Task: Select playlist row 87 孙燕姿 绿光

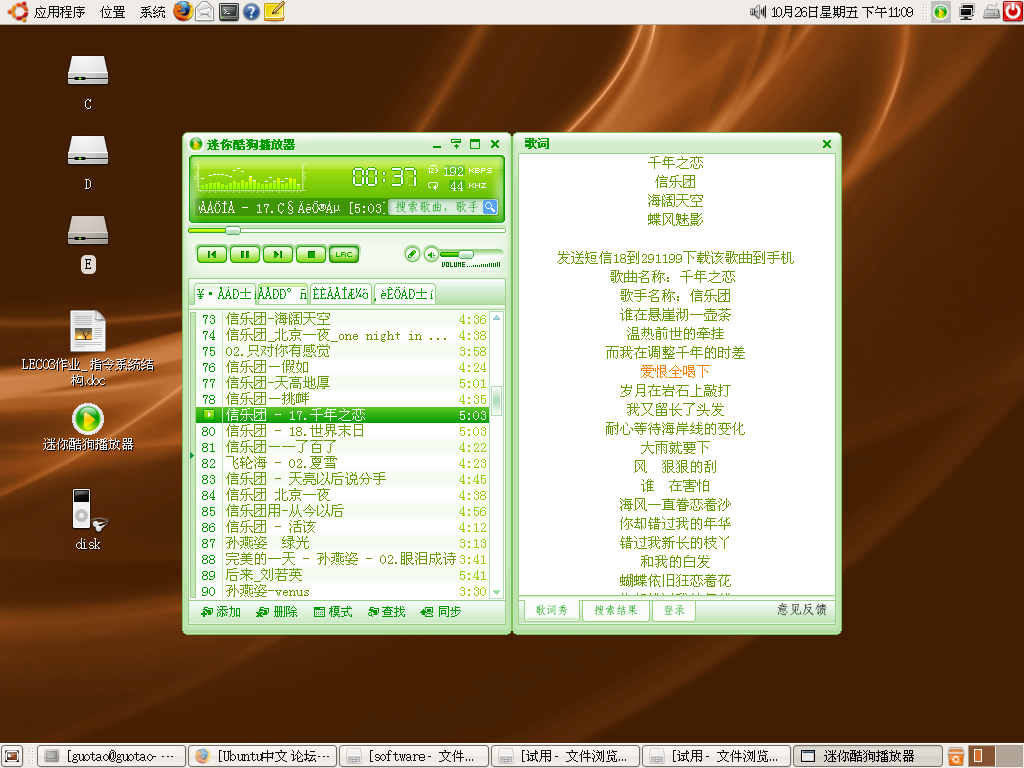Action: 343,543
